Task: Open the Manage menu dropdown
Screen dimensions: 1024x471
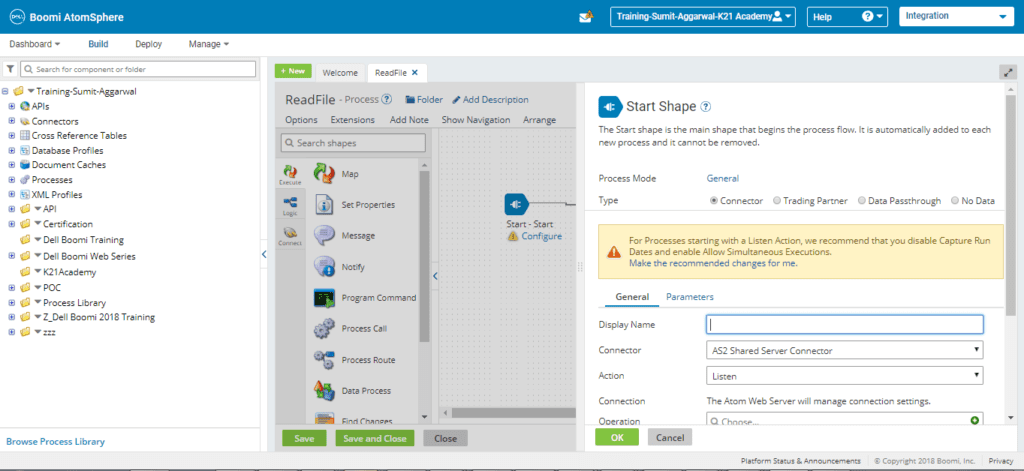Action: 209,44
